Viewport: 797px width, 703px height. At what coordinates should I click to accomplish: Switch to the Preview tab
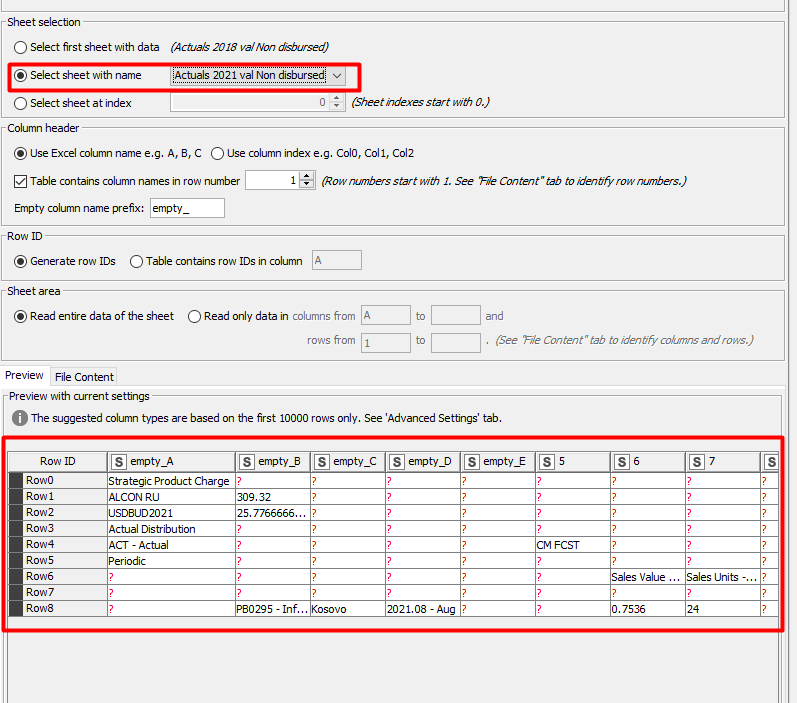(x=24, y=375)
